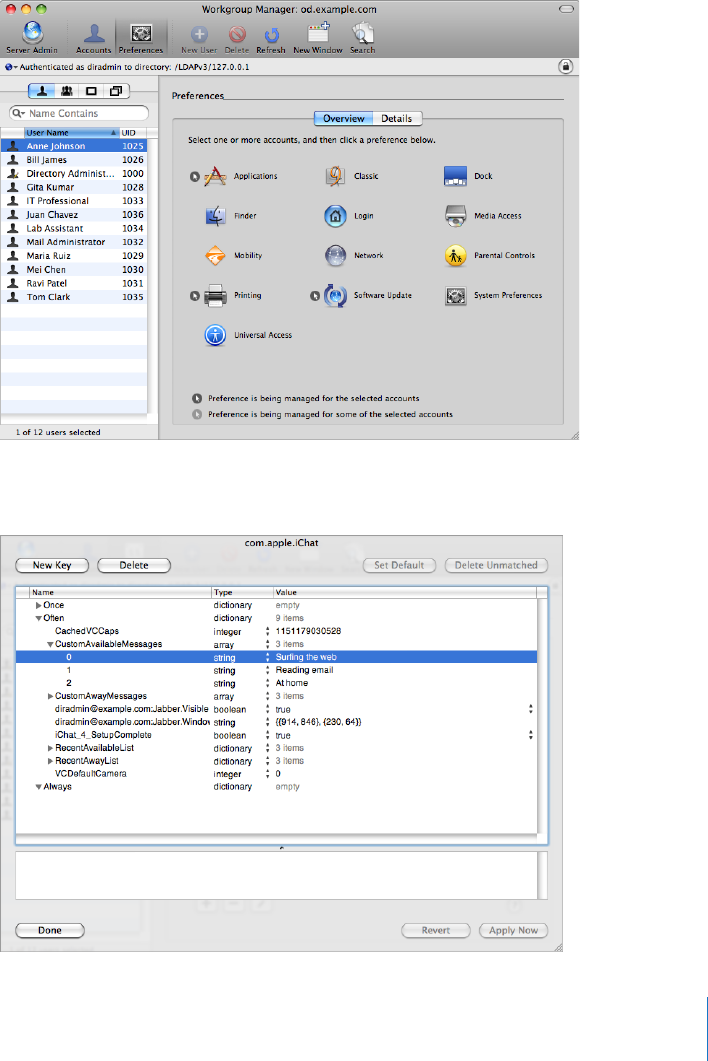Expand the RecentAvailableList dictionary
The height and width of the screenshot is (1061, 708).
coord(50,748)
